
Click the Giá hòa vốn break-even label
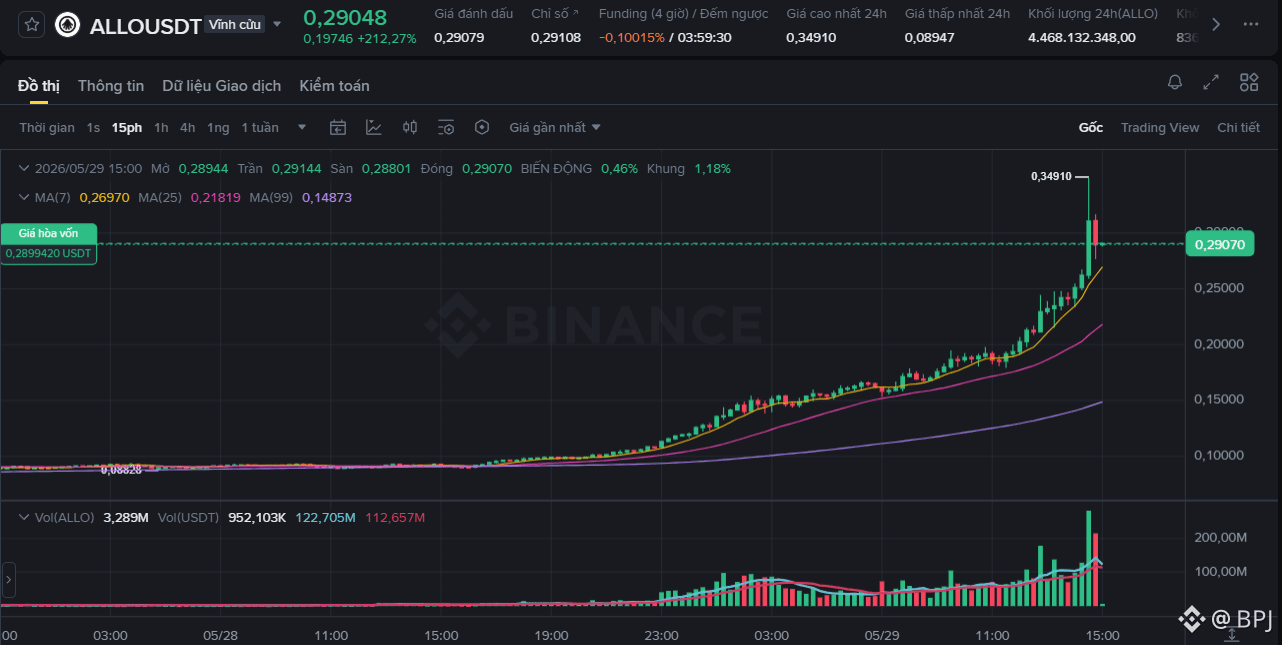pyautogui.click(x=48, y=233)
